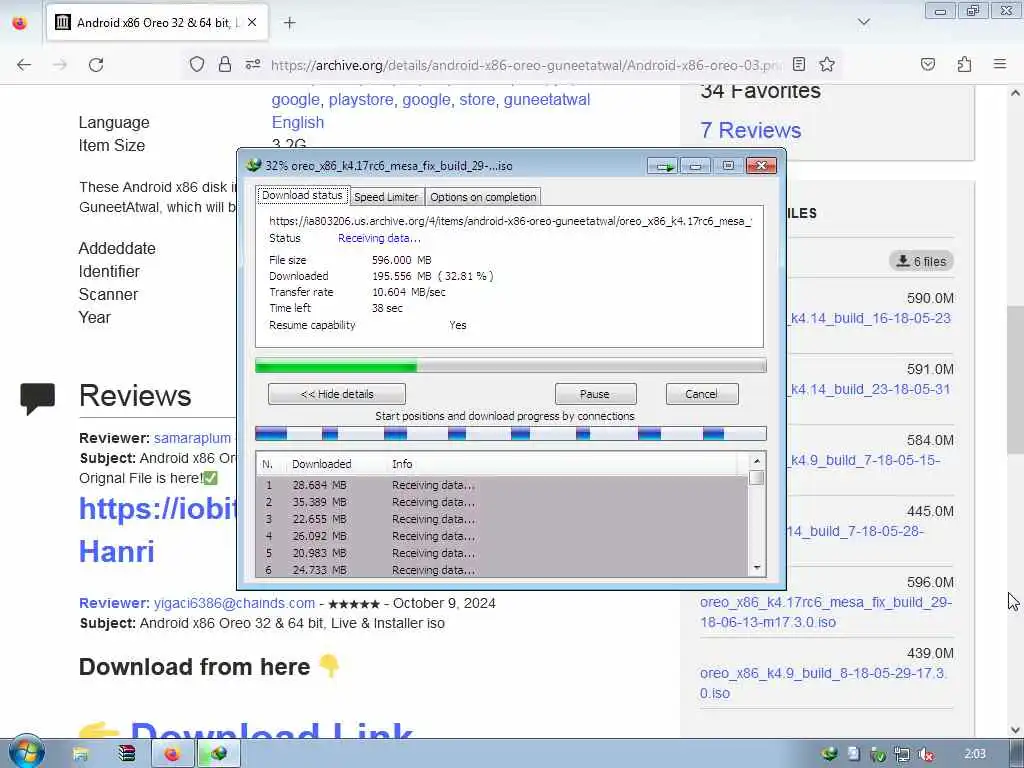Viewport: 1024px width, 768px height.
Task: Click the 6 files download button
Action: point(921,261)
